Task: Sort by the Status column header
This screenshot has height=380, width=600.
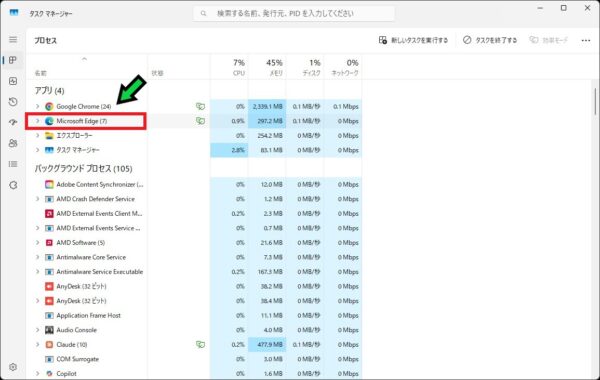Action: 179,67
